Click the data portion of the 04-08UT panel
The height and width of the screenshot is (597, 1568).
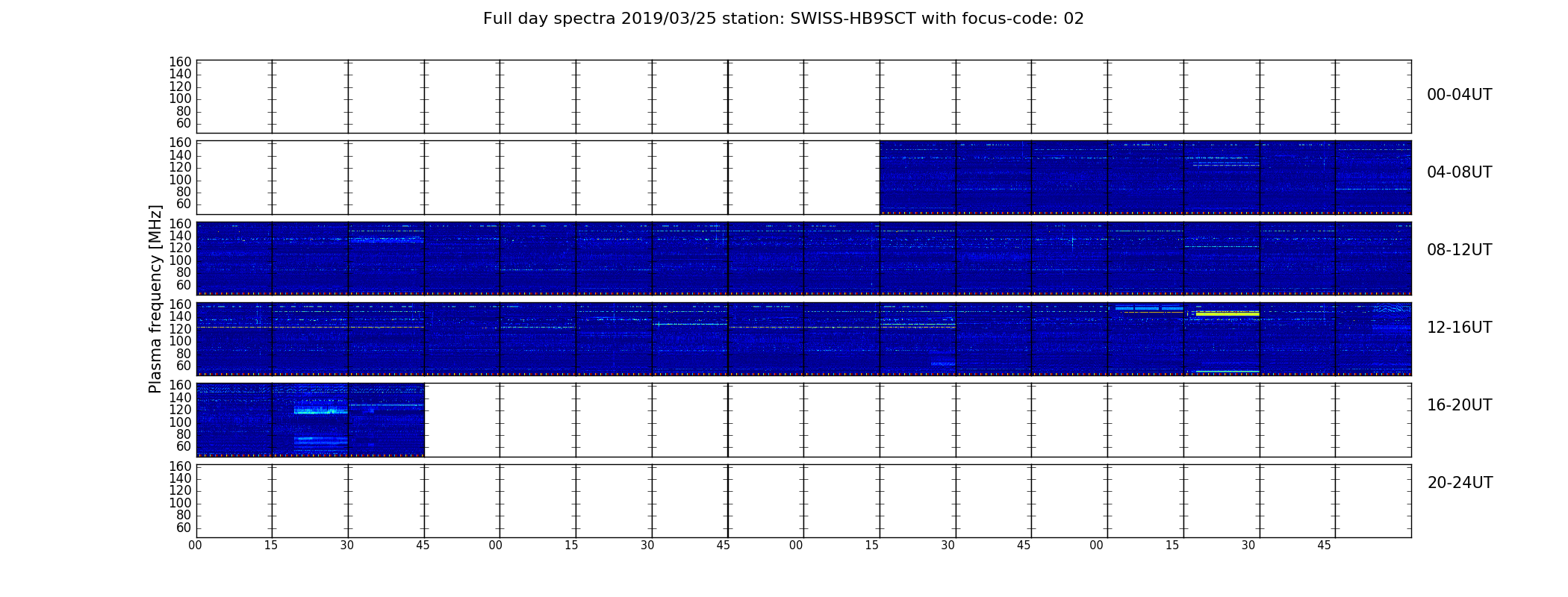tap(1145, 178)
